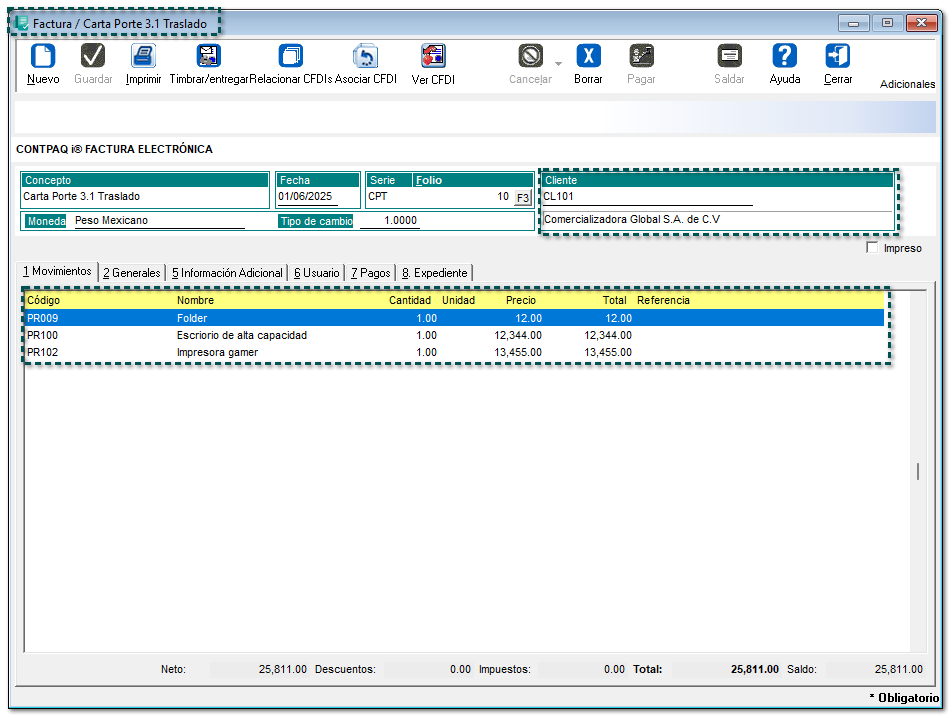This screenshot has height=718, width=952.
Task: Expand the Cancelar dropdown arrow
Action: (x=558, y=64)
